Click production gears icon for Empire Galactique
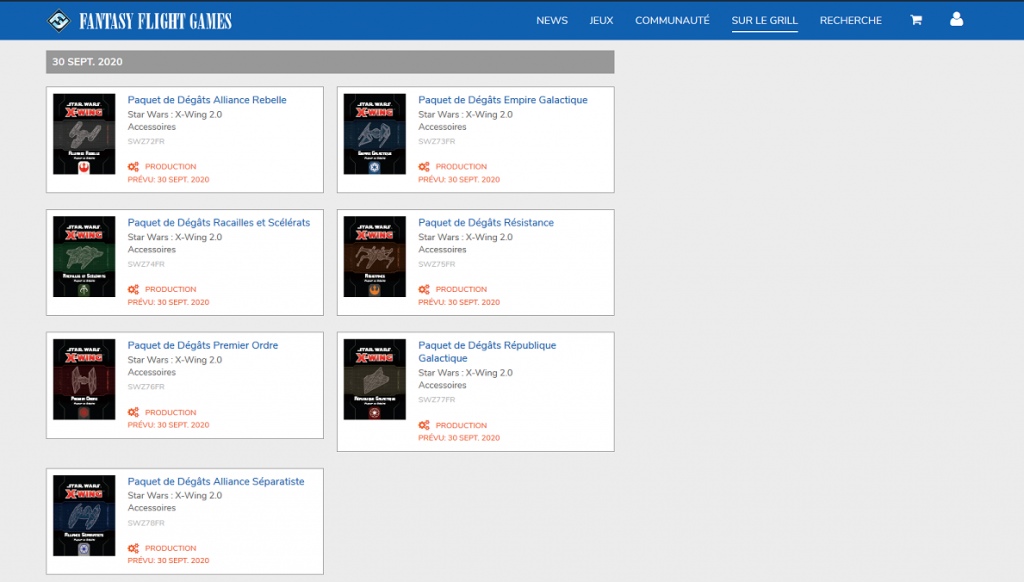This screenshot has height=582, width=1024. (424, 167)
